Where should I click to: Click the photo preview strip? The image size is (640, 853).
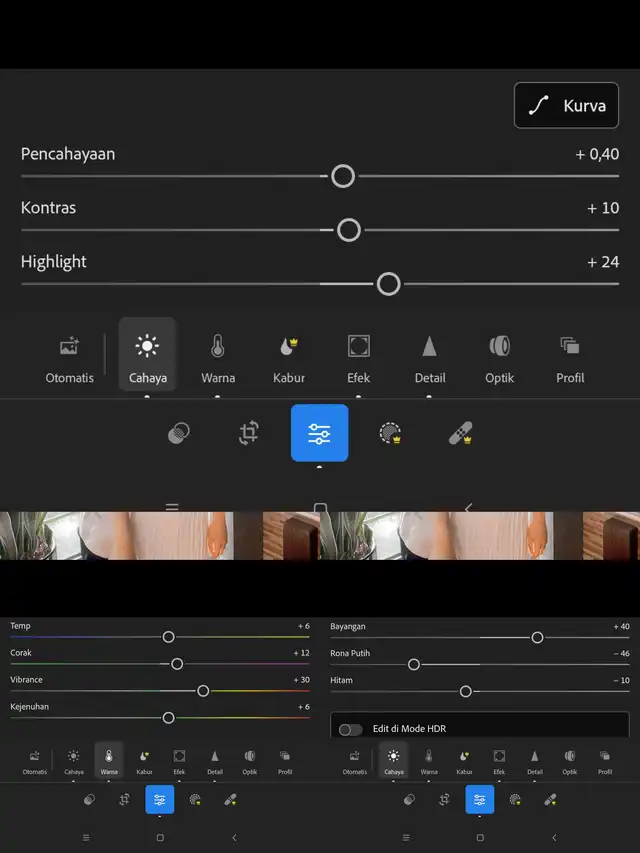tap(320, 535)
